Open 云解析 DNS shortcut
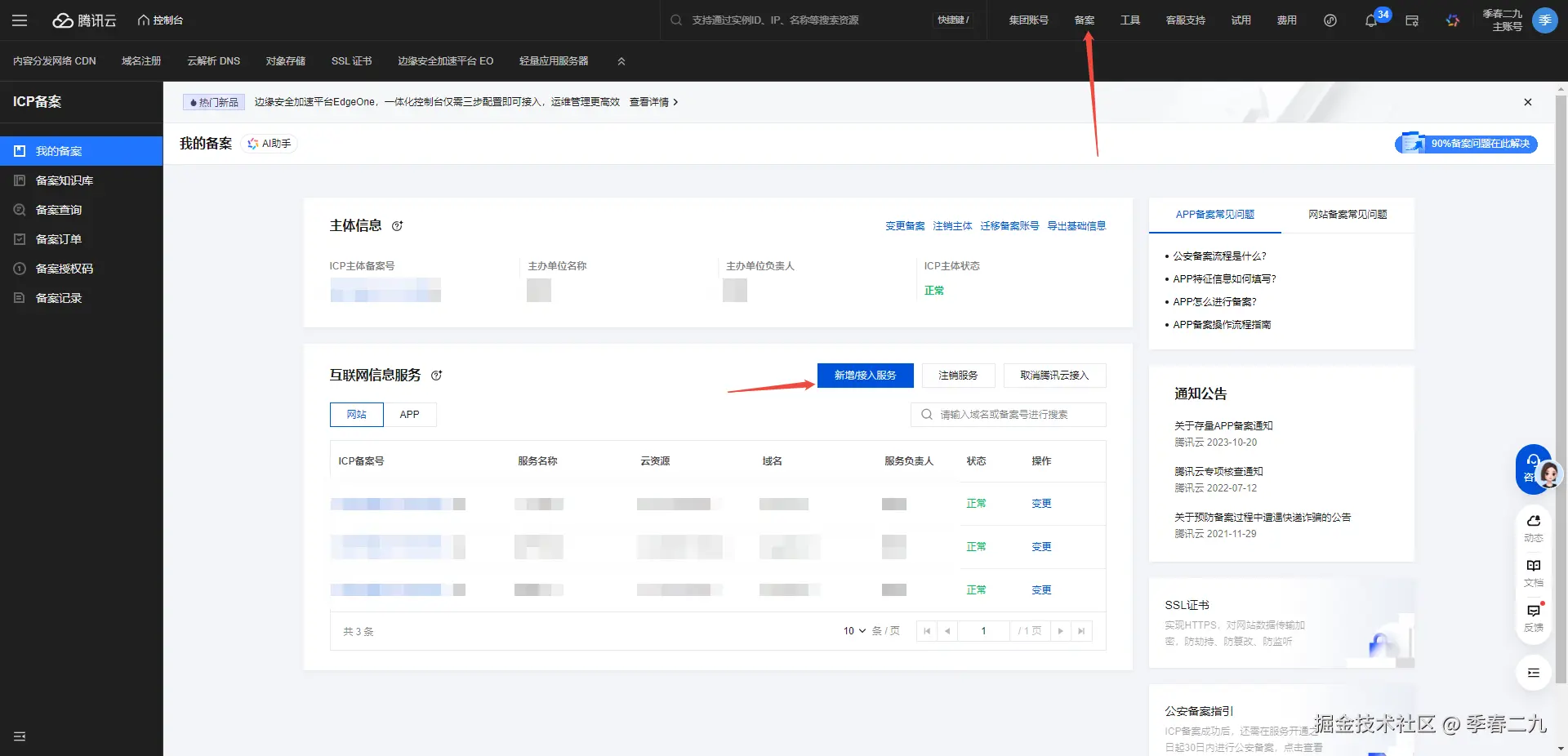This screenshot has width=1568, height=756. point(214,61)
